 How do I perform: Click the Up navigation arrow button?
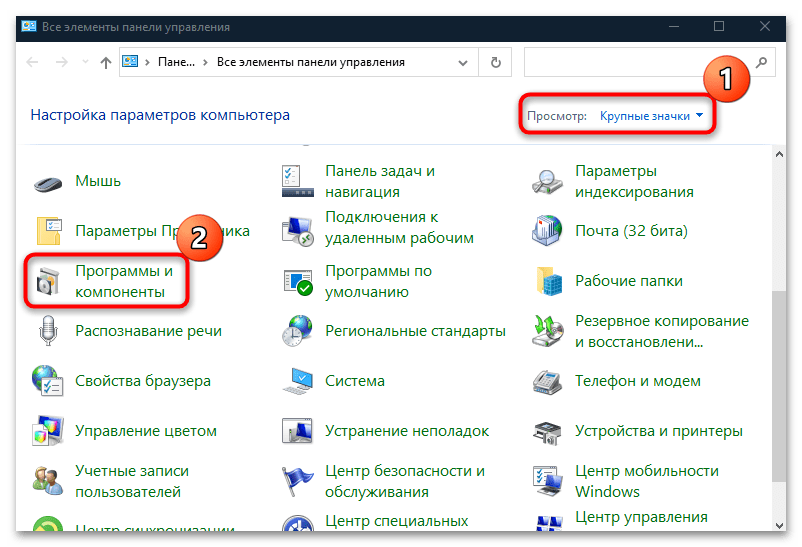[106, 62]
